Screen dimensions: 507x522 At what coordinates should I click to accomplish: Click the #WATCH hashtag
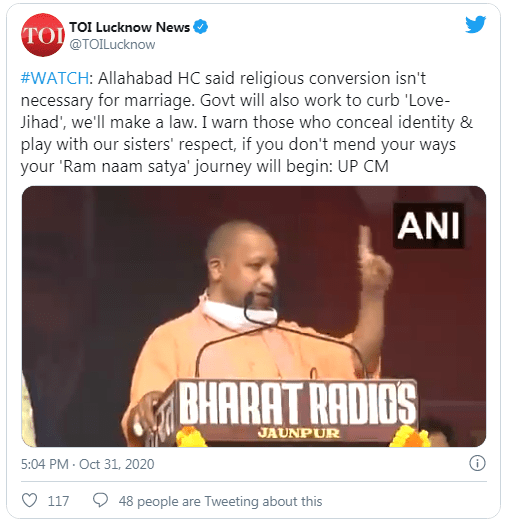[x=55, y=79]
